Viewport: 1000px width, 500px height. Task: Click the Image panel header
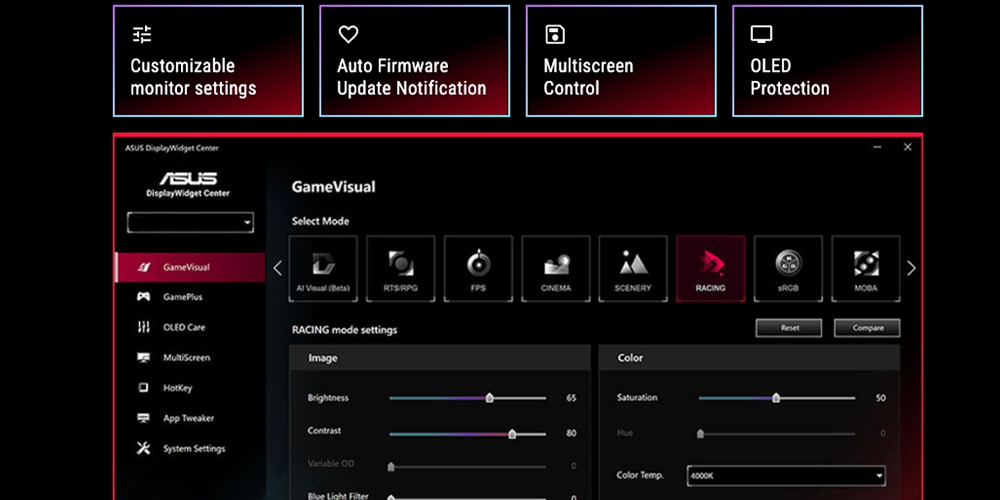pos(440,358)
